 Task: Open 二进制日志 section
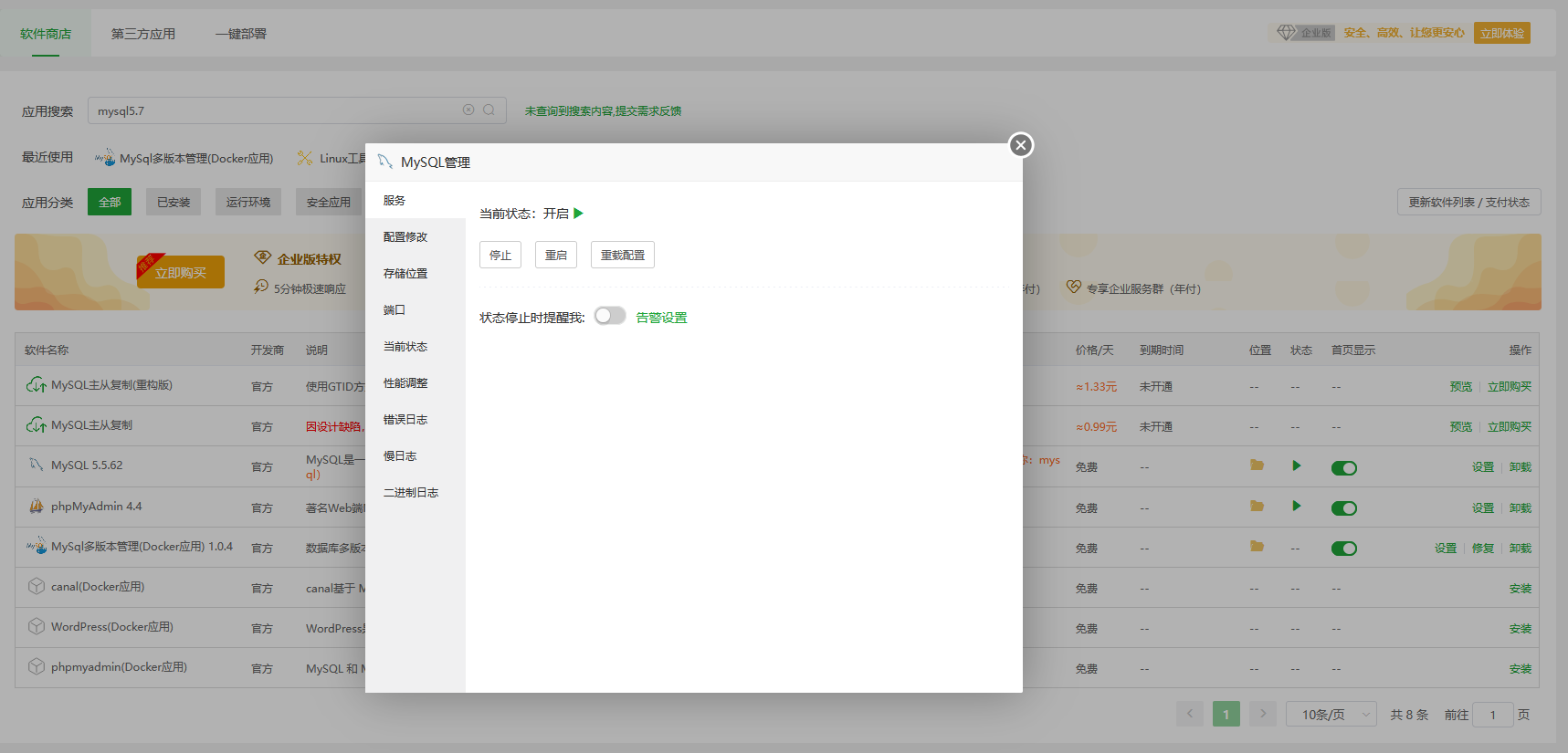[416, 492]
